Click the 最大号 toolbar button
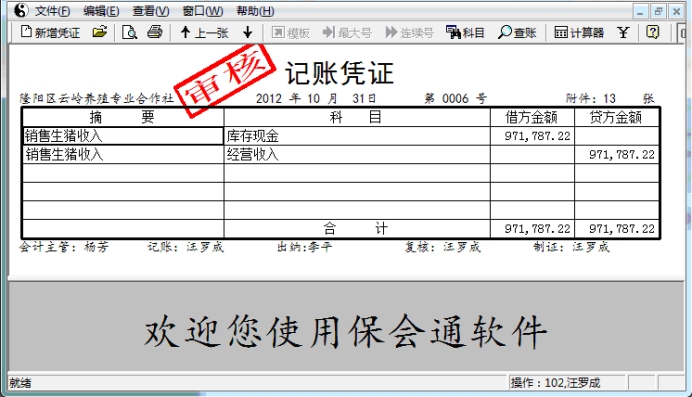The width and height of the screenshot is (692, 397). point(347,32)
